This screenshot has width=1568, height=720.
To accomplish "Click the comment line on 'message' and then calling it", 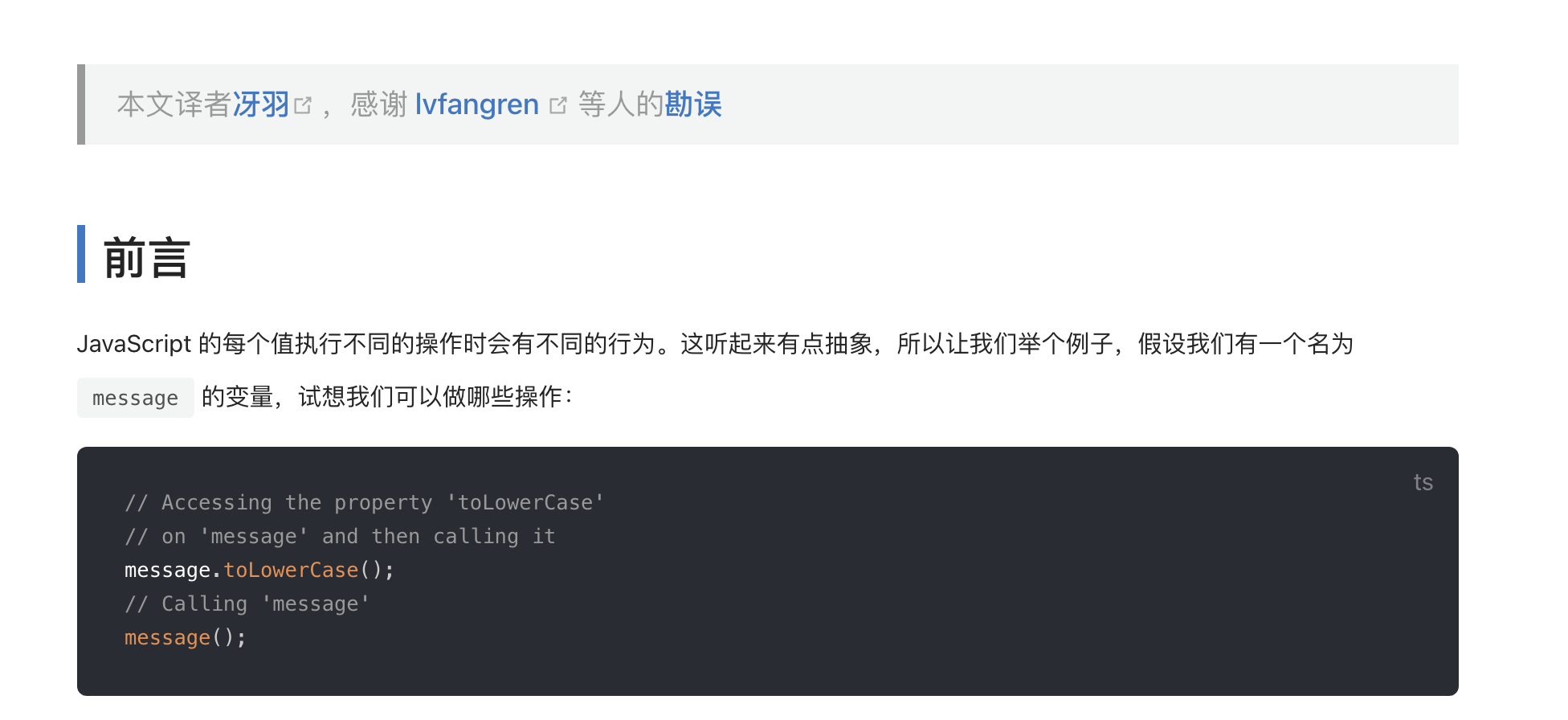I will (341, 536).
